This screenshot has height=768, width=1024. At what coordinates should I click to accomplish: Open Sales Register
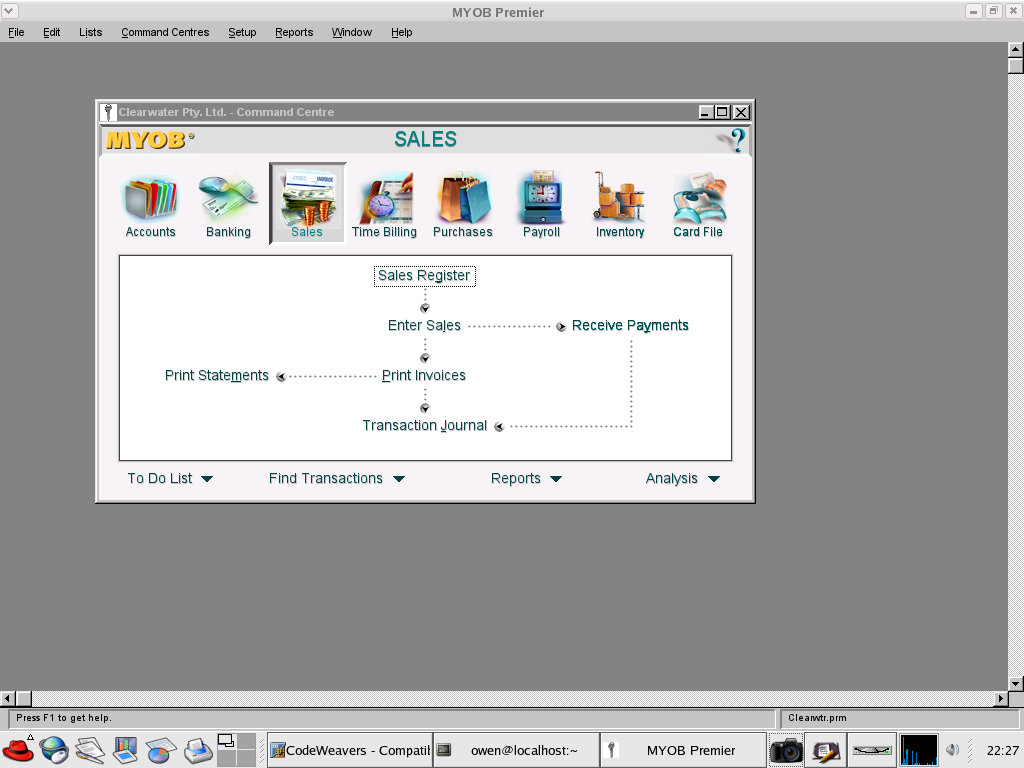click(x=424, y=276)
